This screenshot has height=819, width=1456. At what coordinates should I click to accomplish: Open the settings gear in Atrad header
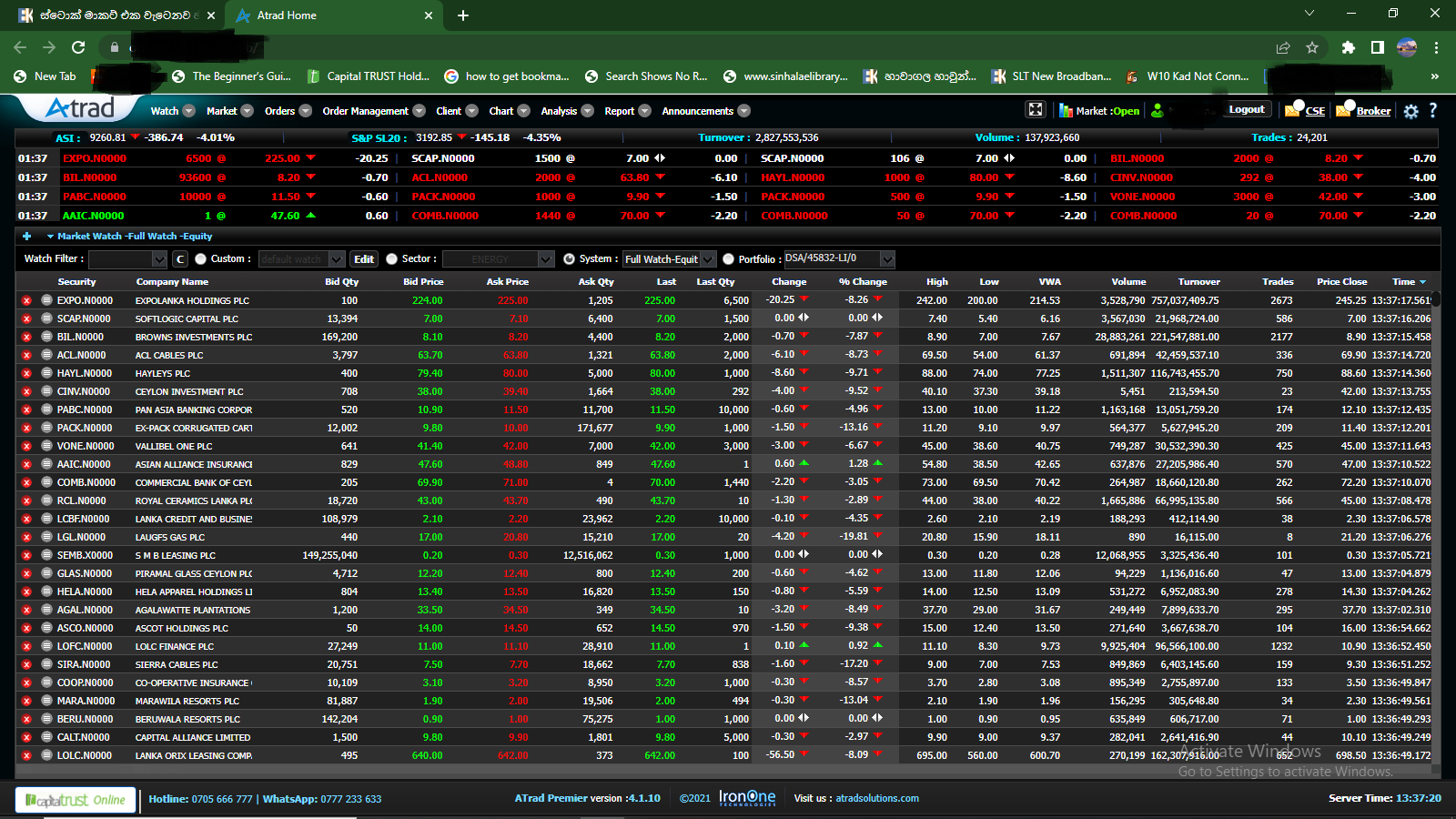[1410, 111]
